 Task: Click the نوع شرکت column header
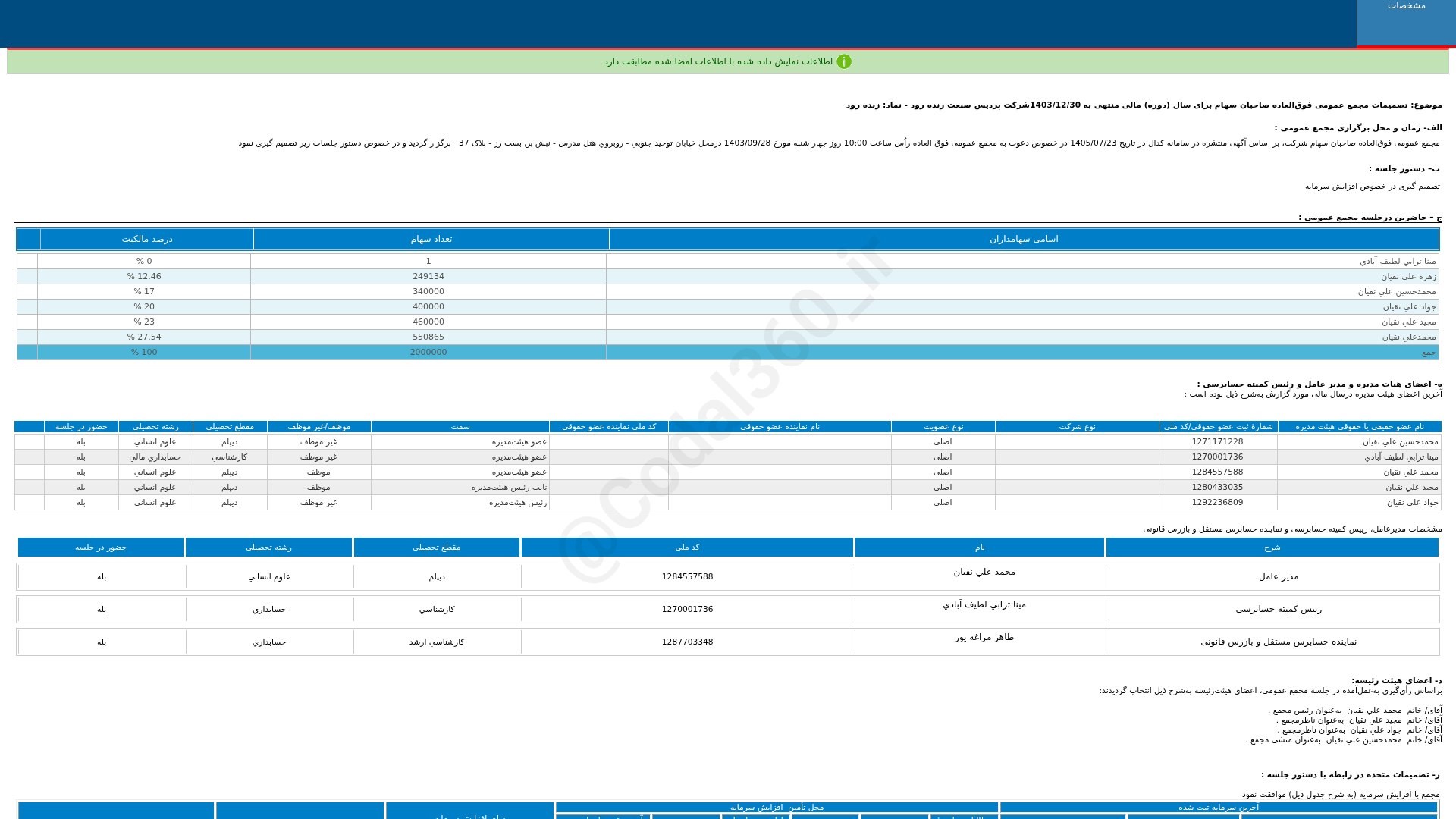coord(1077,427)
